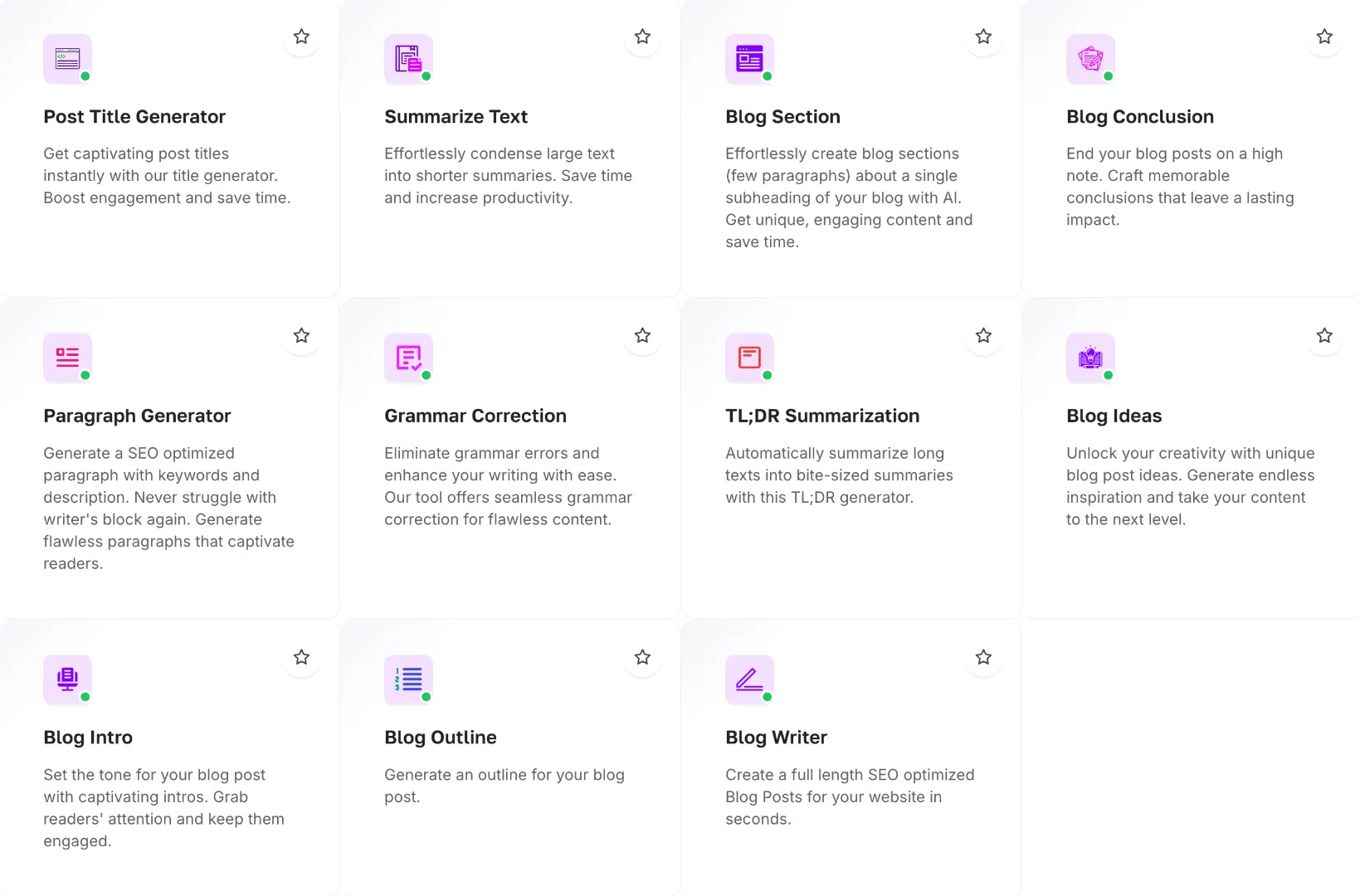This screenshot has width=1360, height=896.
Task: Click the TL;DR Summarization tool icon
Action: (749, 358)
